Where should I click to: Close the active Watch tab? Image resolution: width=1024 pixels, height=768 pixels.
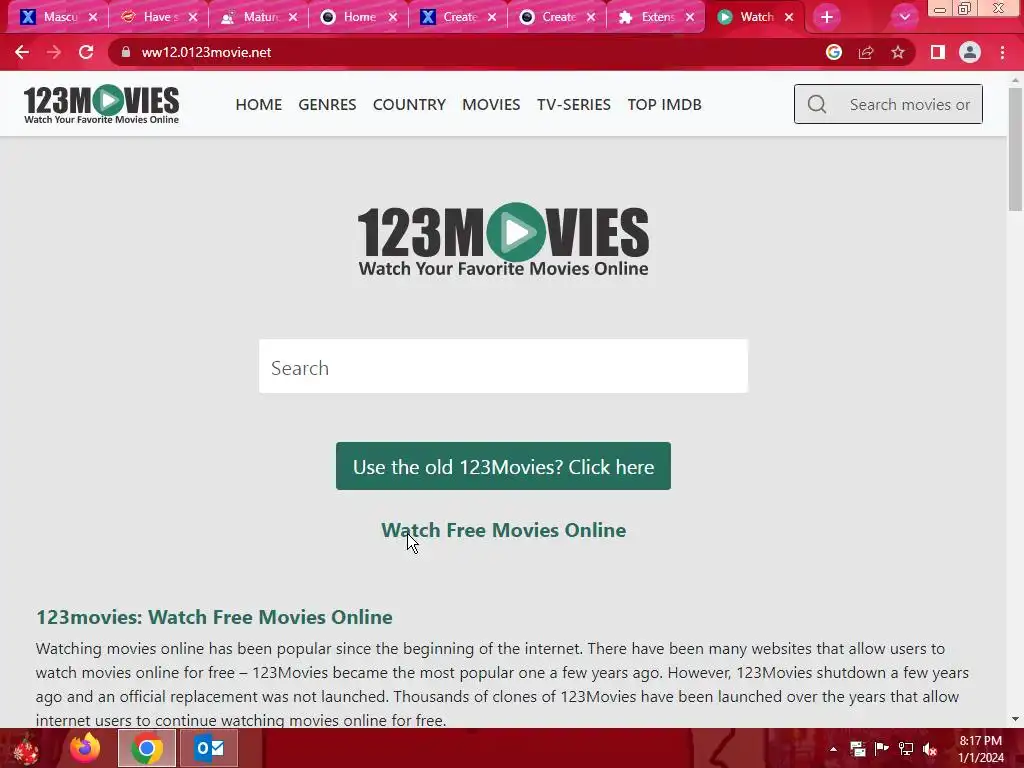click(x=789, y=18)
